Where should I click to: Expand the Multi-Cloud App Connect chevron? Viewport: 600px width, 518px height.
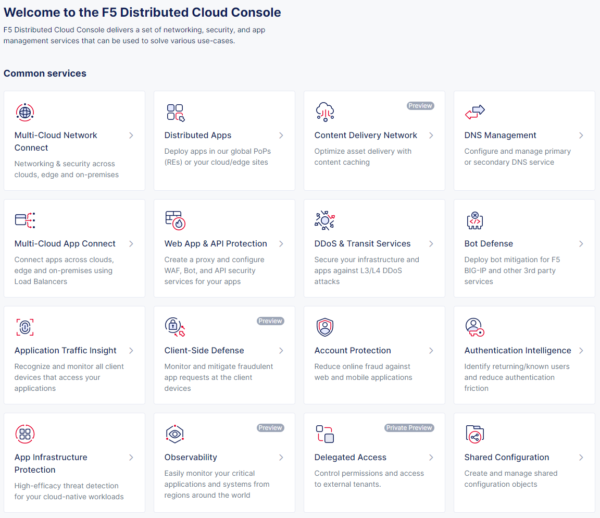pyautogui.click(x=131, y=243)
